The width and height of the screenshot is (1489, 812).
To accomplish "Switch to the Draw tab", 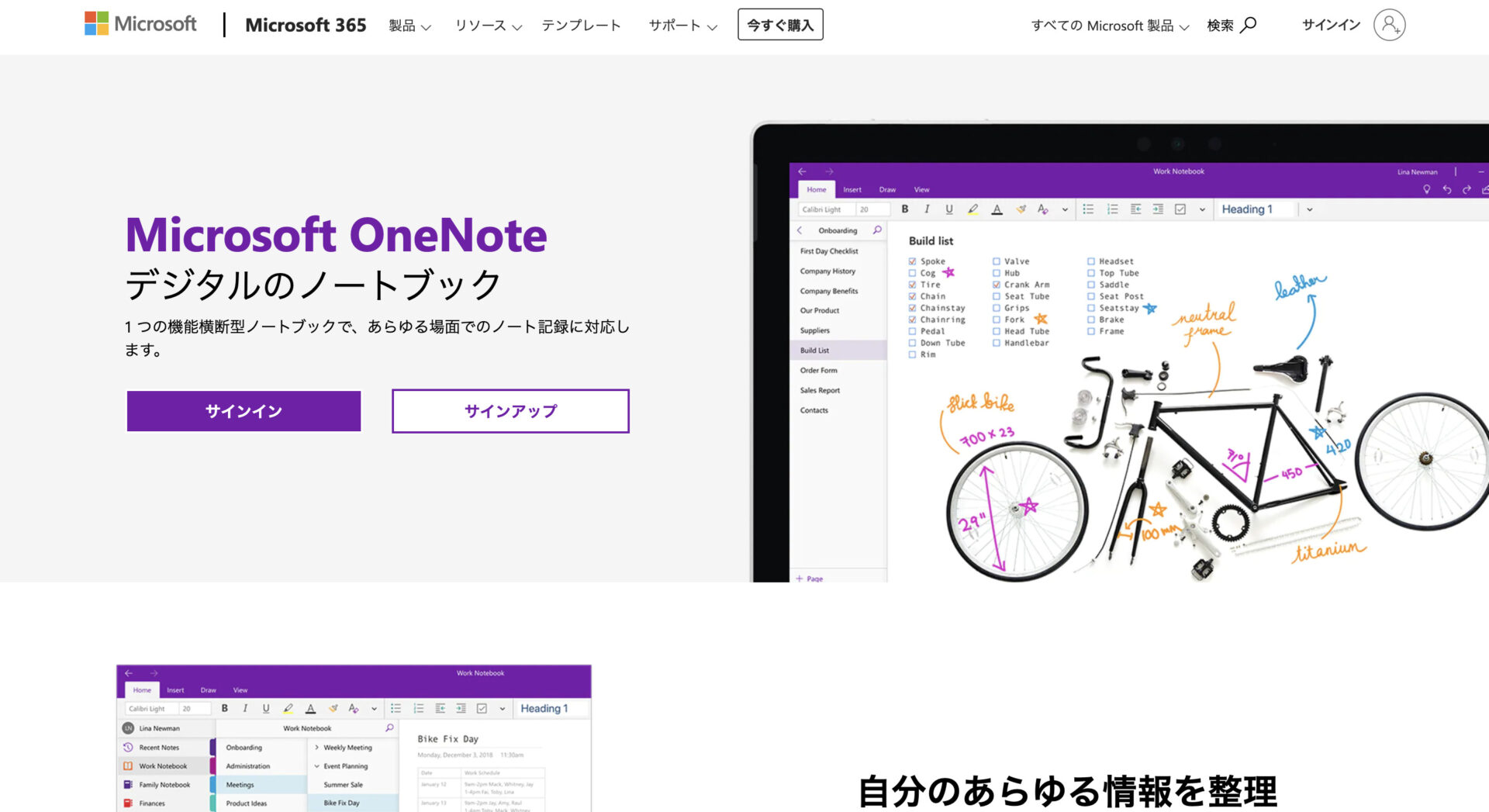I will click(x=886, y=189).
